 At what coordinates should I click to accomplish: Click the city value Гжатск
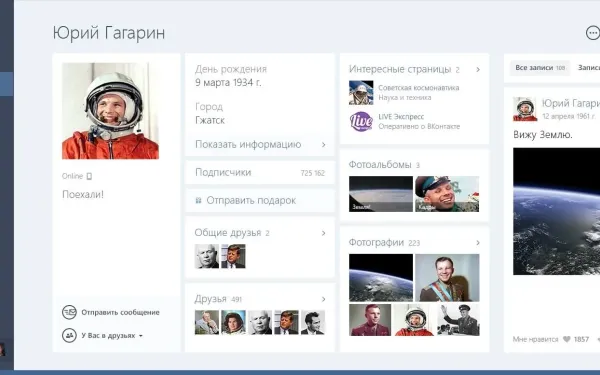pos(210,120)
